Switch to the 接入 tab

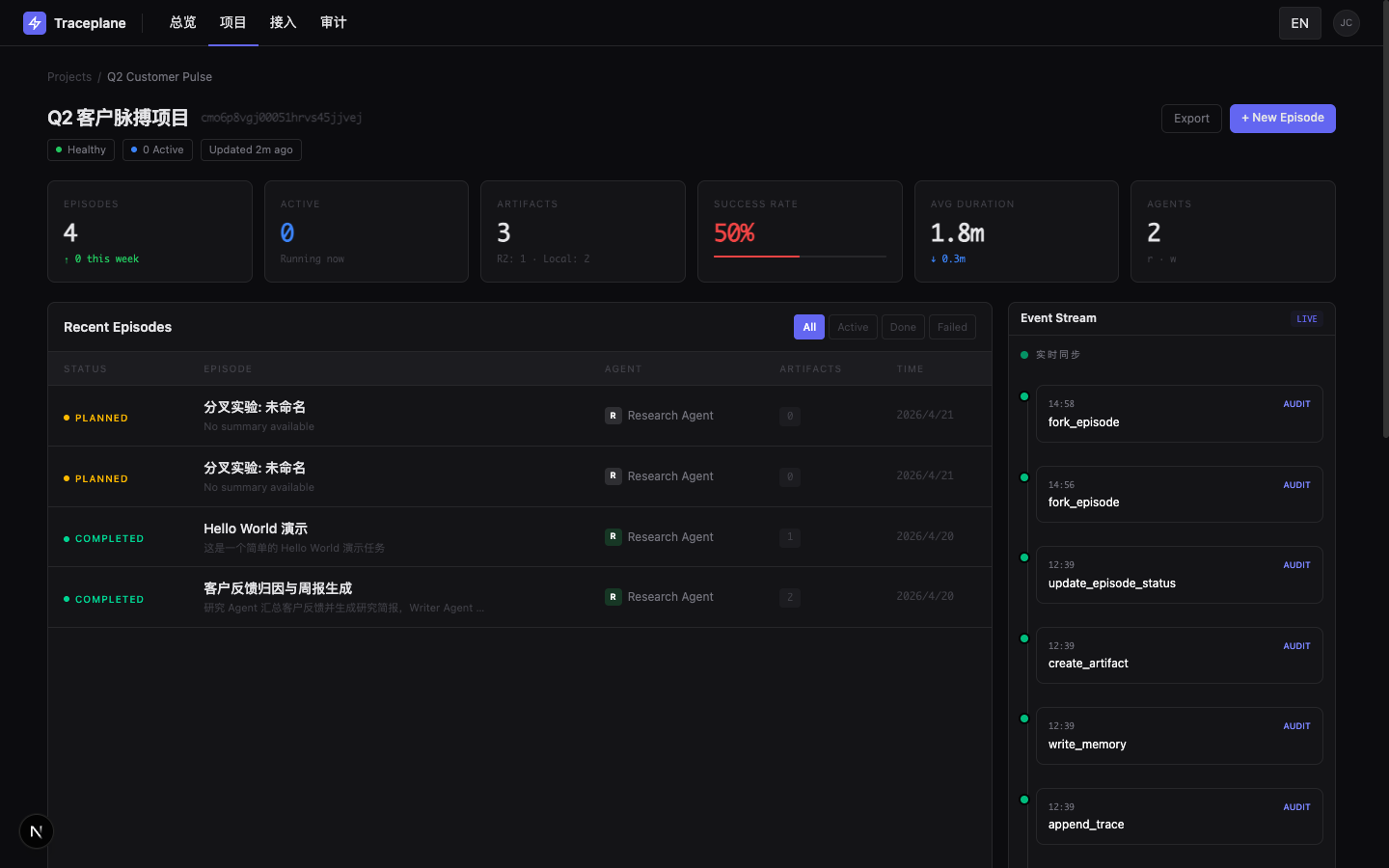(283, 22)
